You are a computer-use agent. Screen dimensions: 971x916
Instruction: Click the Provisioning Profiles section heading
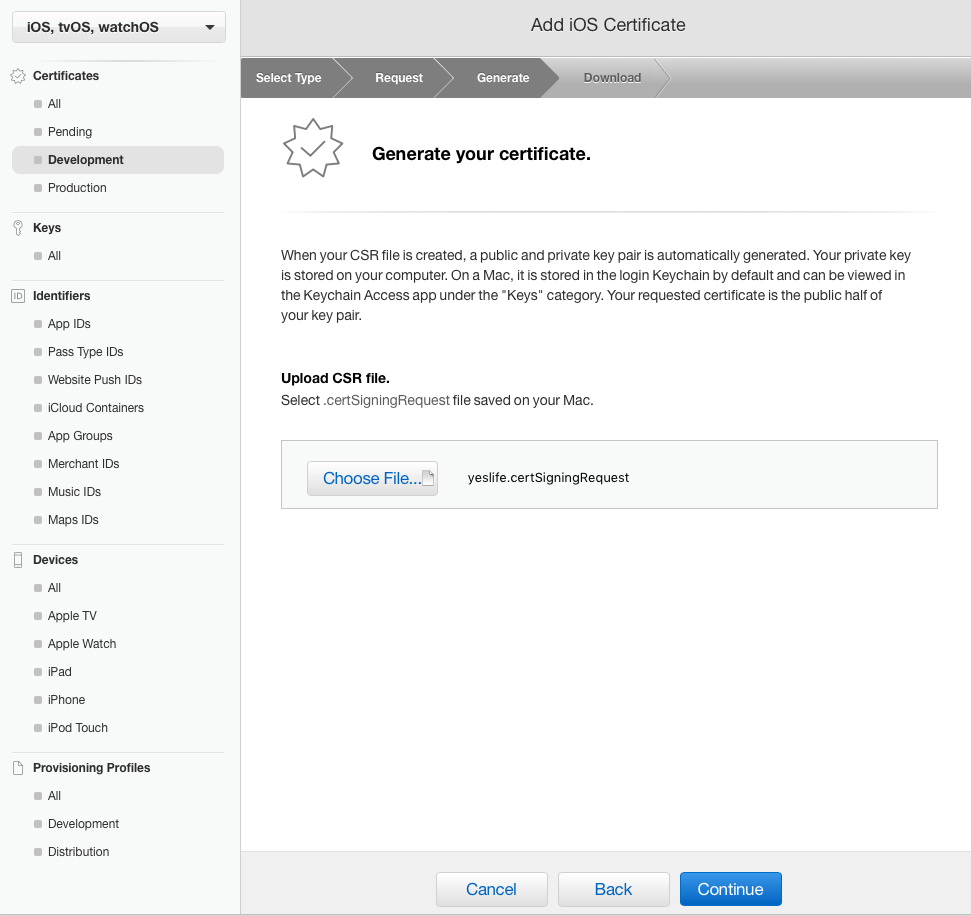click(92, 768)
